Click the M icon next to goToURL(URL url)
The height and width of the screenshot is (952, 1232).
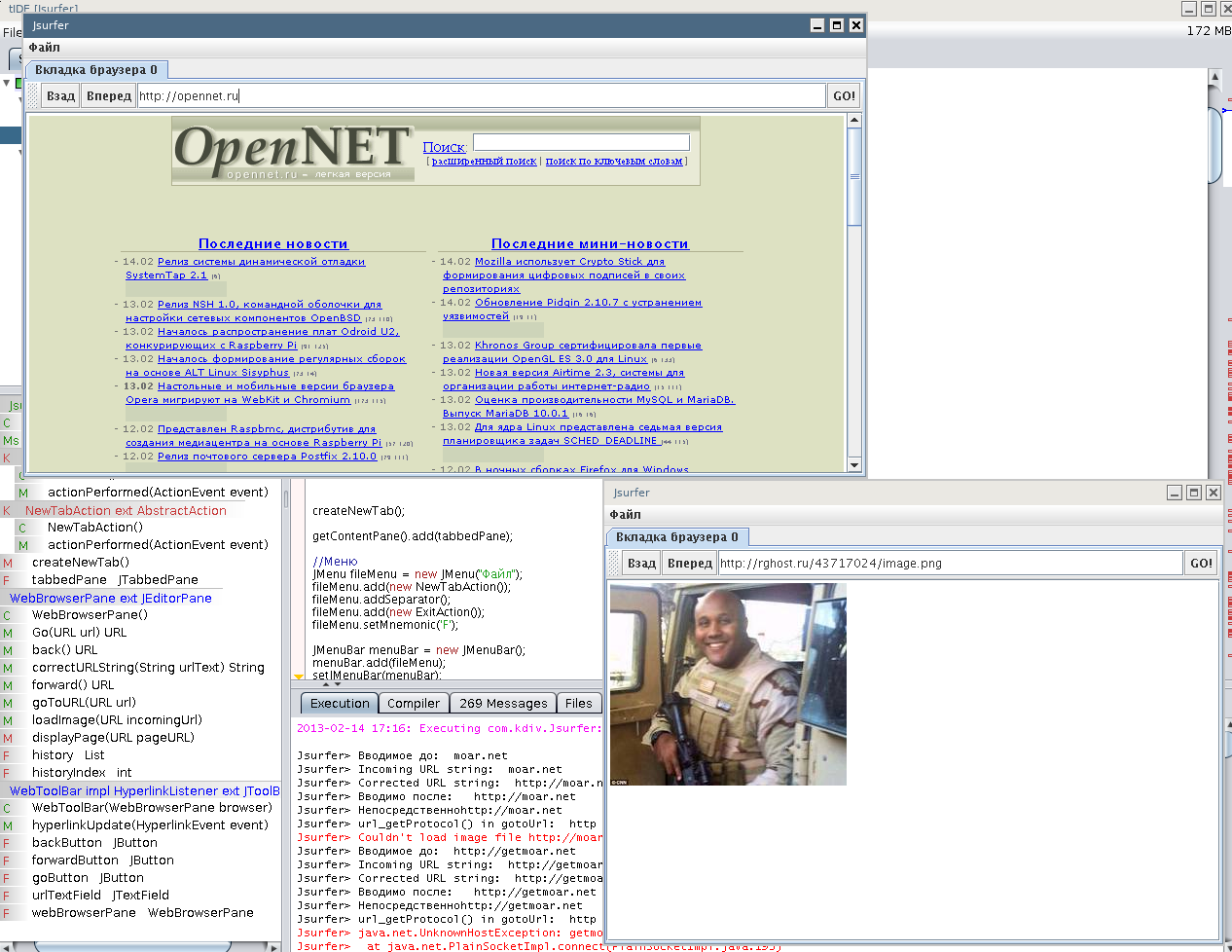click(7, 702)
